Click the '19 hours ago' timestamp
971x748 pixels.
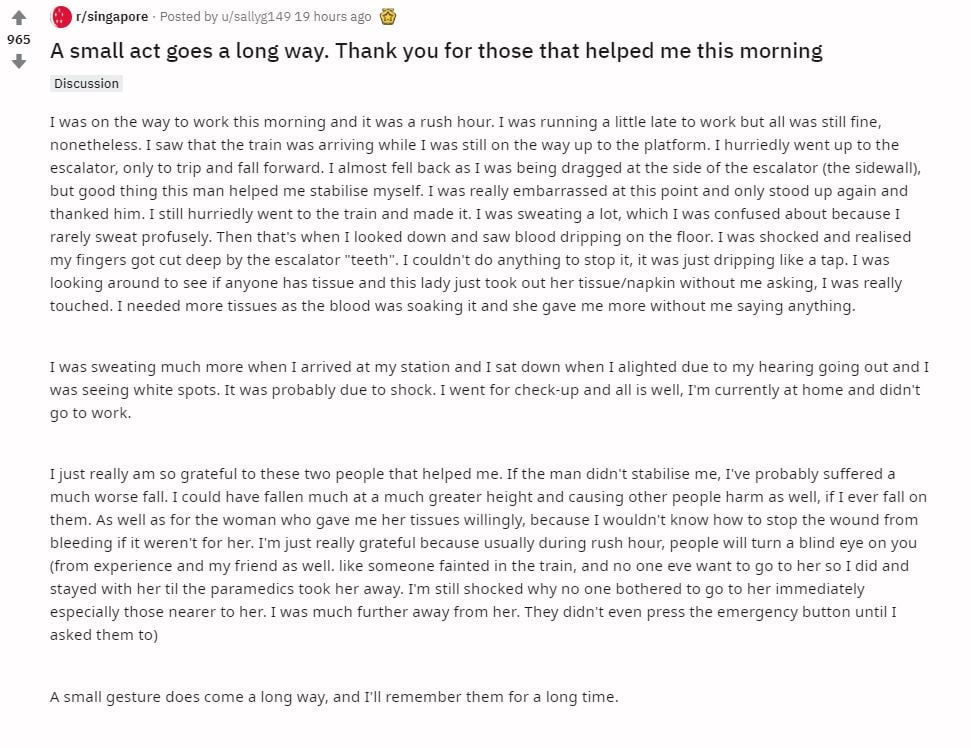coord(332,16)
